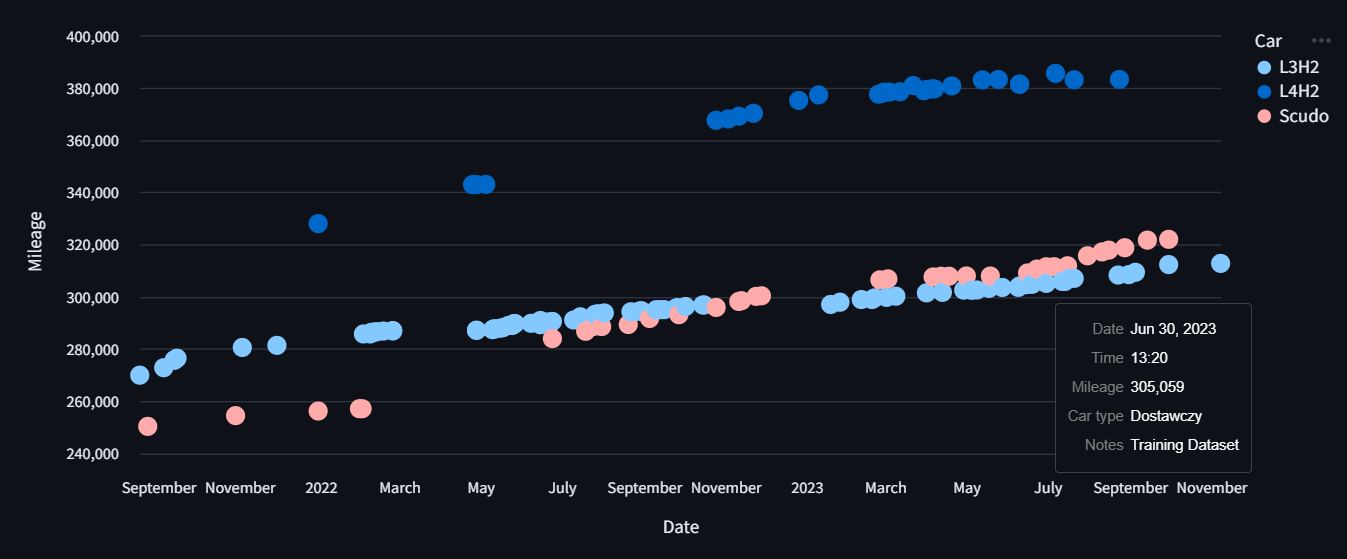Viewport: 1347px width, 559px height.
Task: Click the L4H2 dark blue legend circle
Action: [x=1264, y=92]
